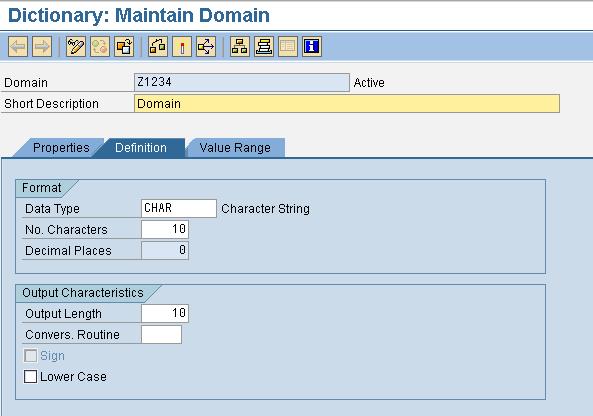The width and height of the screenshot is (593, 416).
Task: Open the blue information documentation icon
Action: click(x=312, y=47)
